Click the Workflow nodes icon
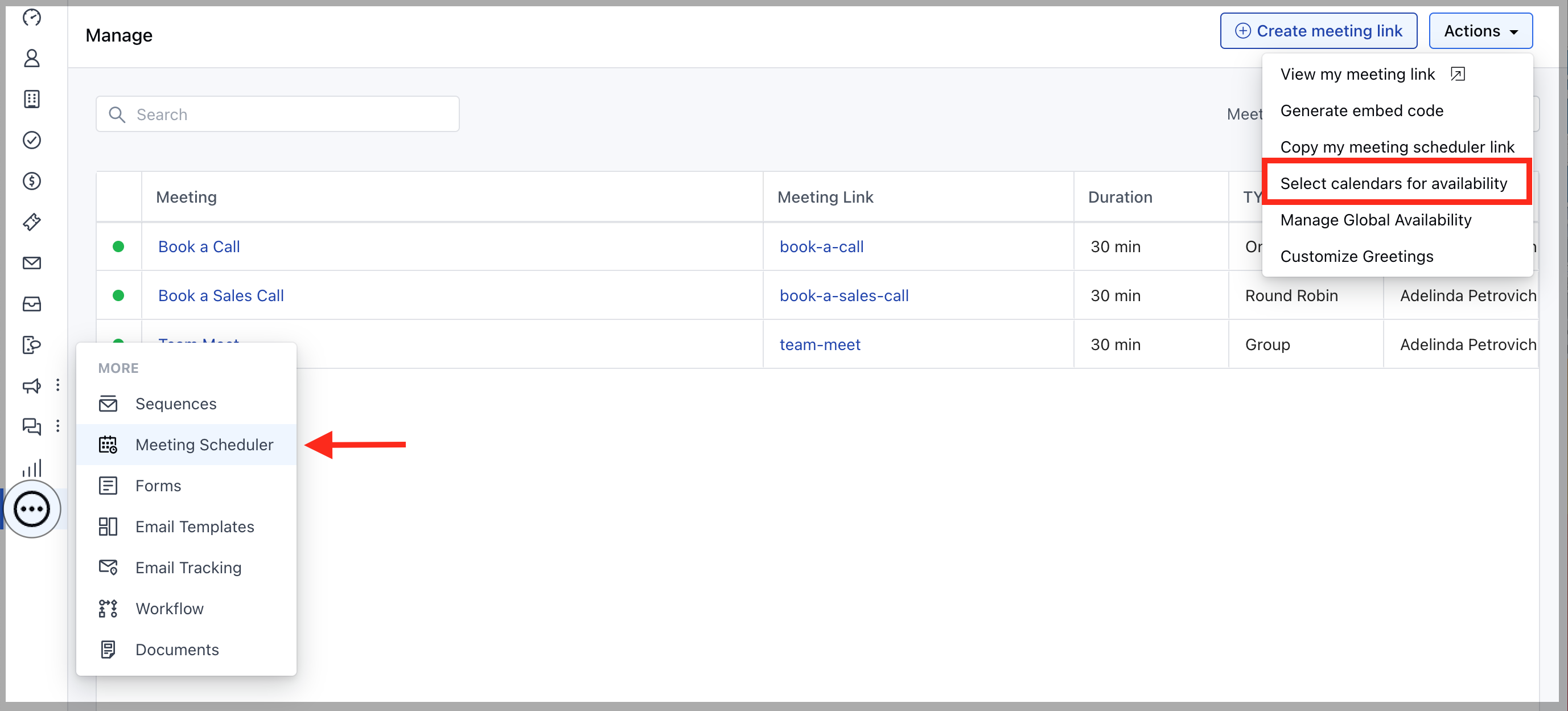 108,608
